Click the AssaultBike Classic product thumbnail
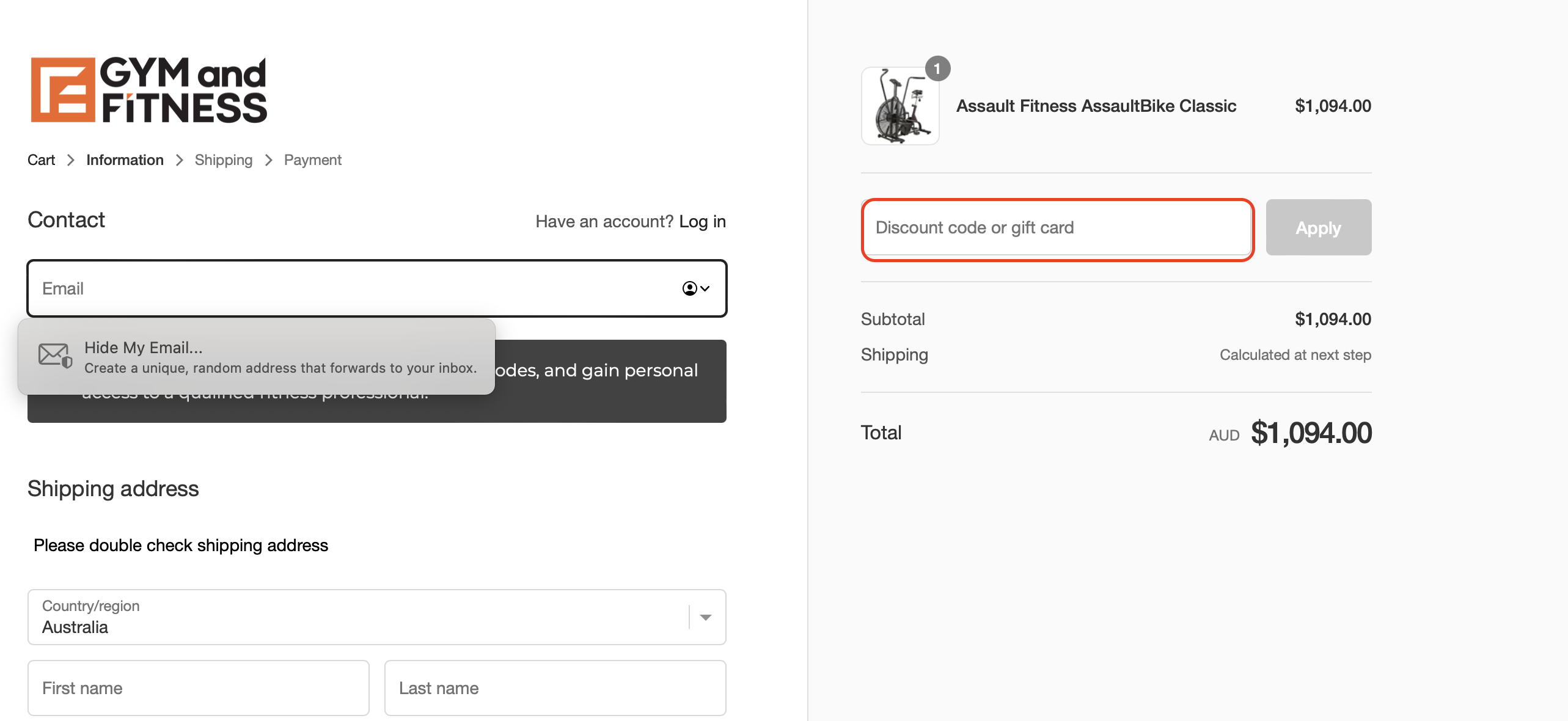1568x721 pixels. coord(899,106)
